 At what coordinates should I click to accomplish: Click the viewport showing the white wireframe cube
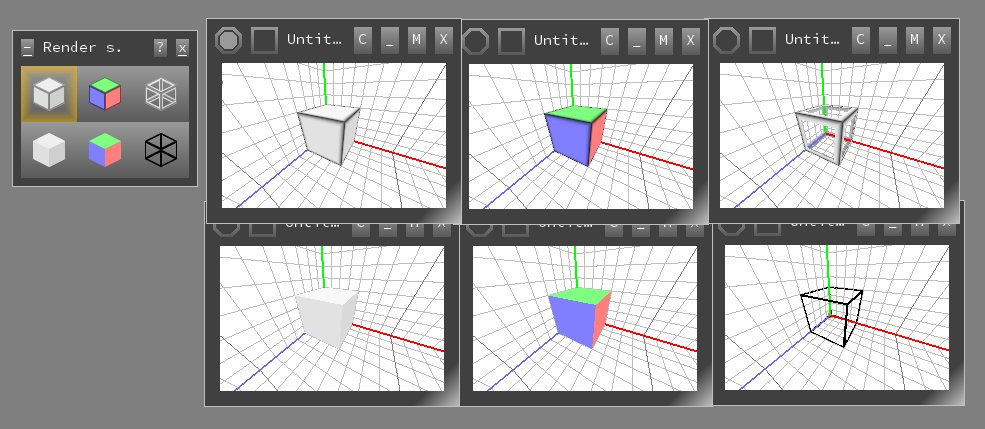point(832,136)
